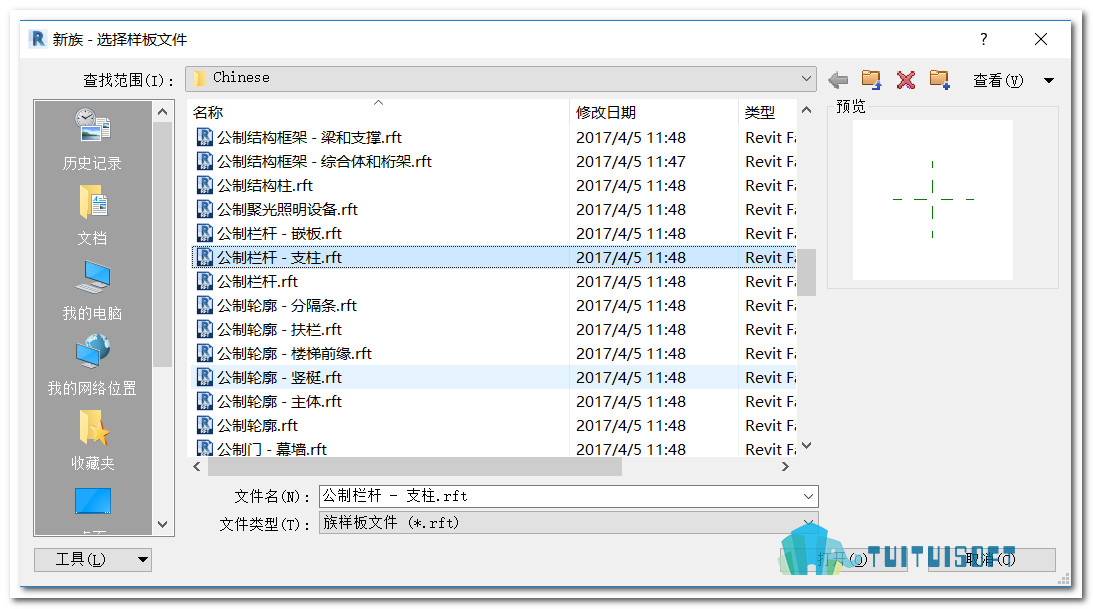Open the 文件类型 combo box
Image resolution: width=1093 pixels, height=609 pixels.
(568, 523)
